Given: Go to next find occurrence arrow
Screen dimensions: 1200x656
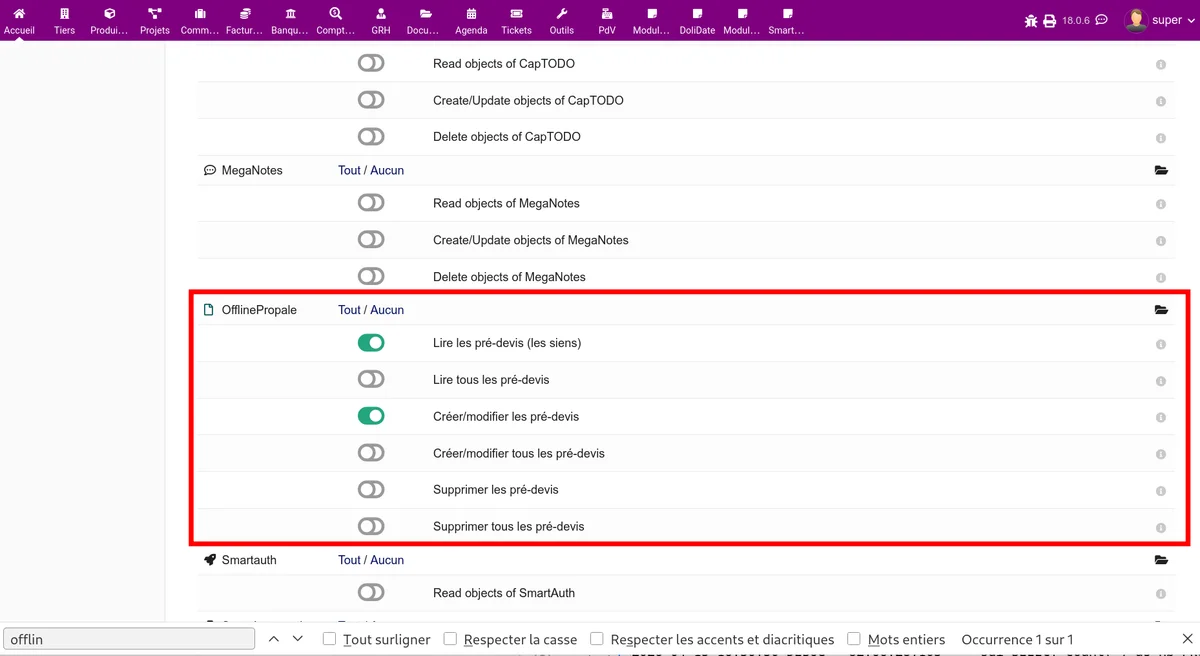Looking at the screenshot, I should 298,639.
